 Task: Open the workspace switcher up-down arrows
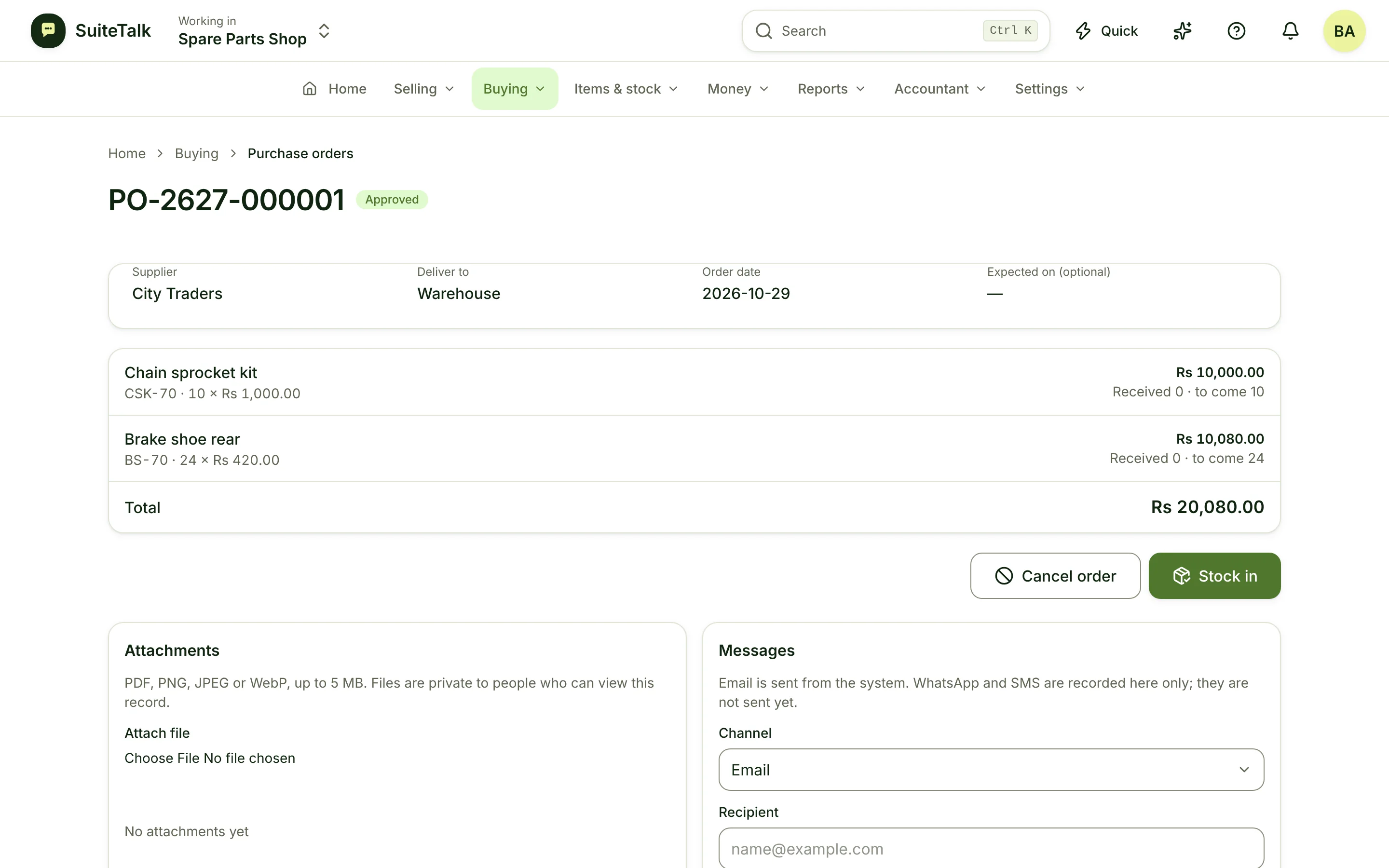pos(324,31)
